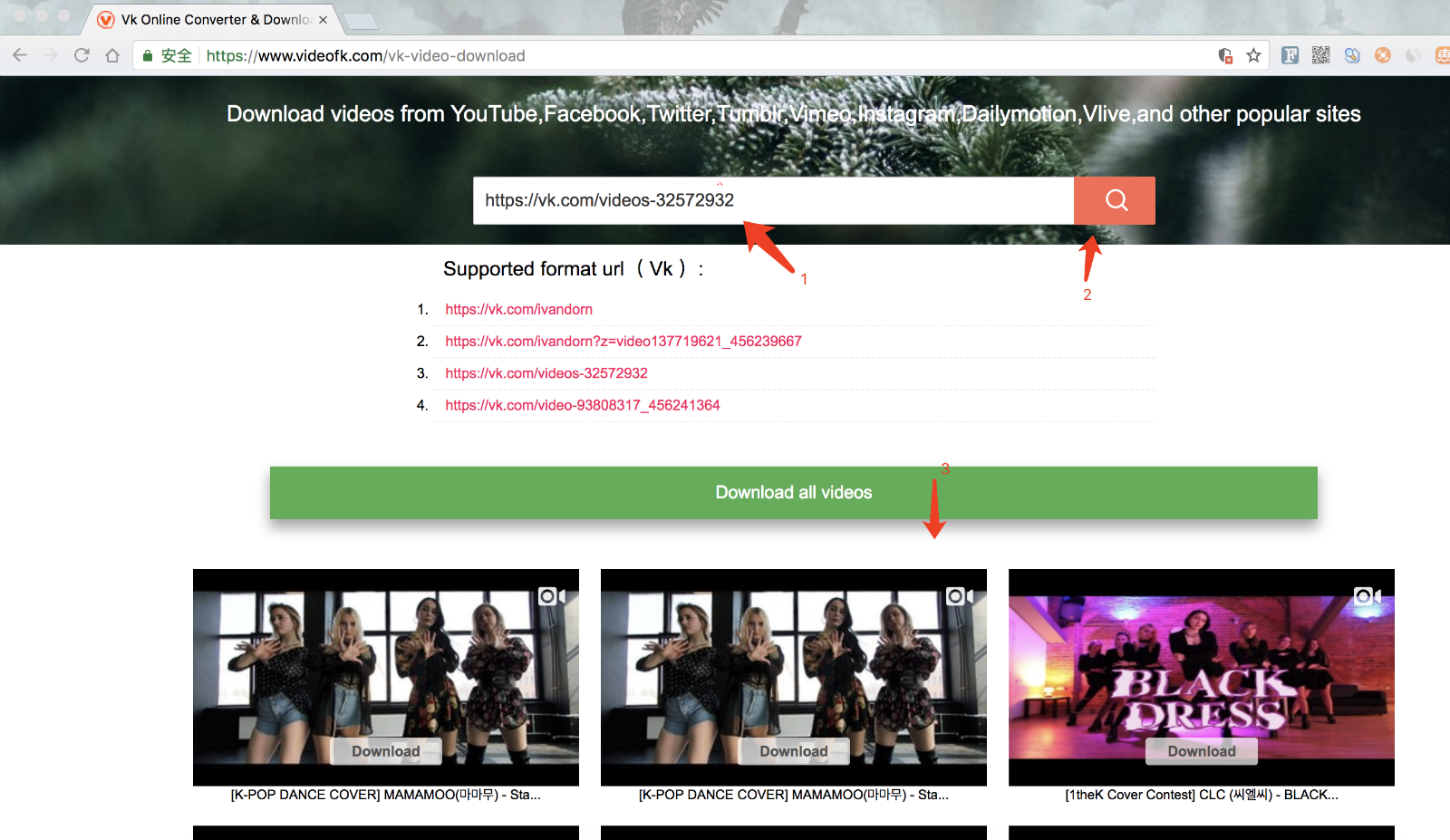Click the Vivaldi favicon on the tab
The image size is (1450, 840).
coord(106,20)
